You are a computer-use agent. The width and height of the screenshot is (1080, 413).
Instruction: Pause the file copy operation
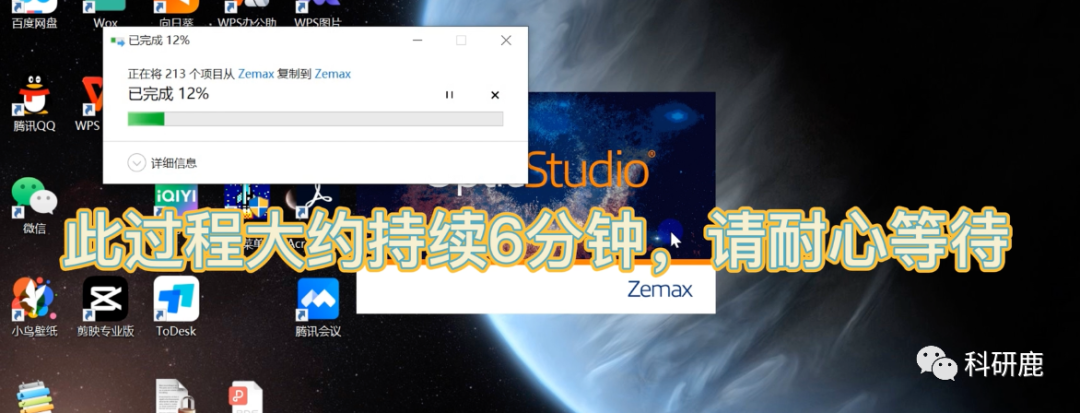(449, 95)
